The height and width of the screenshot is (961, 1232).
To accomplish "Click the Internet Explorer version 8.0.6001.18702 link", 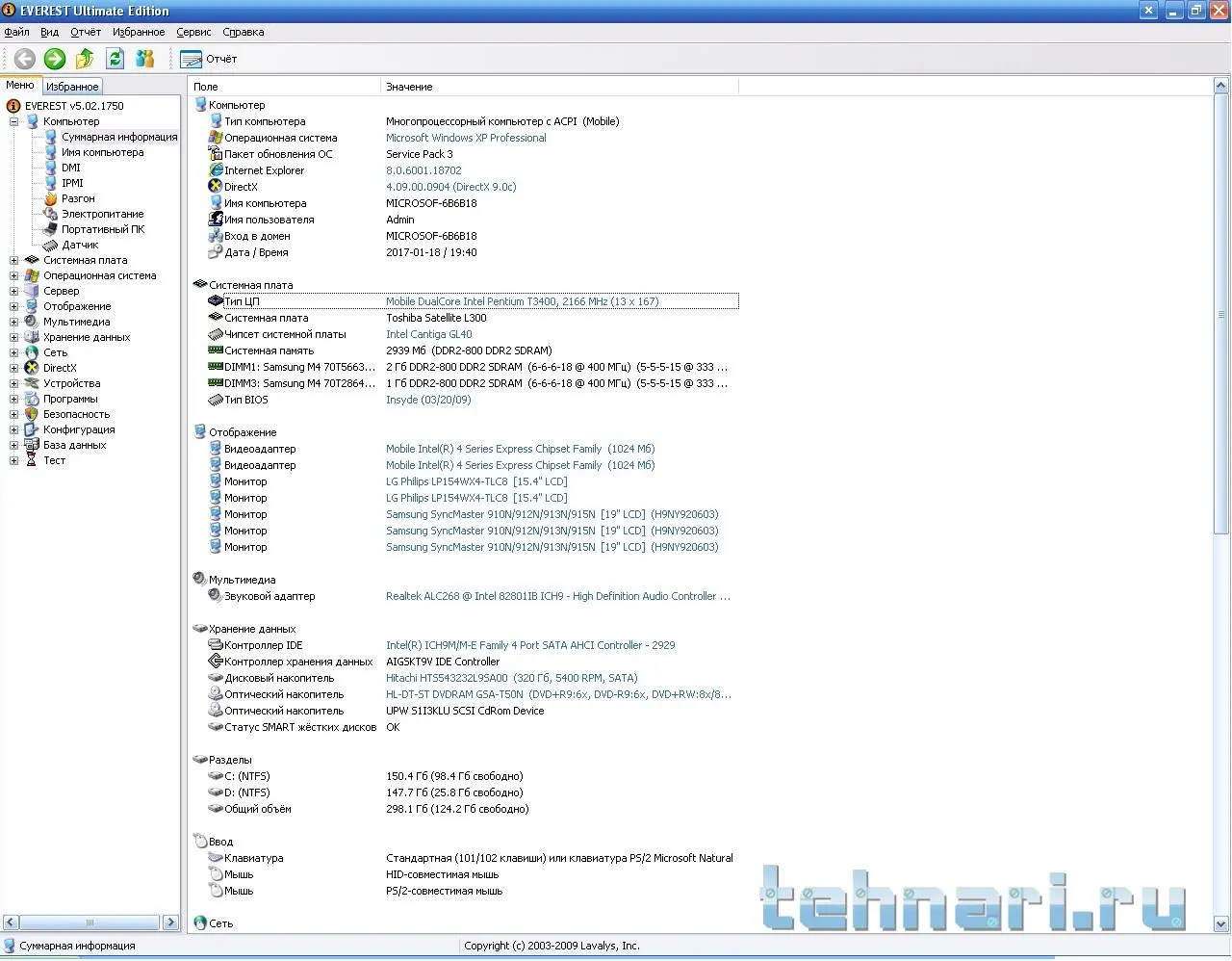I will point(423,170).
